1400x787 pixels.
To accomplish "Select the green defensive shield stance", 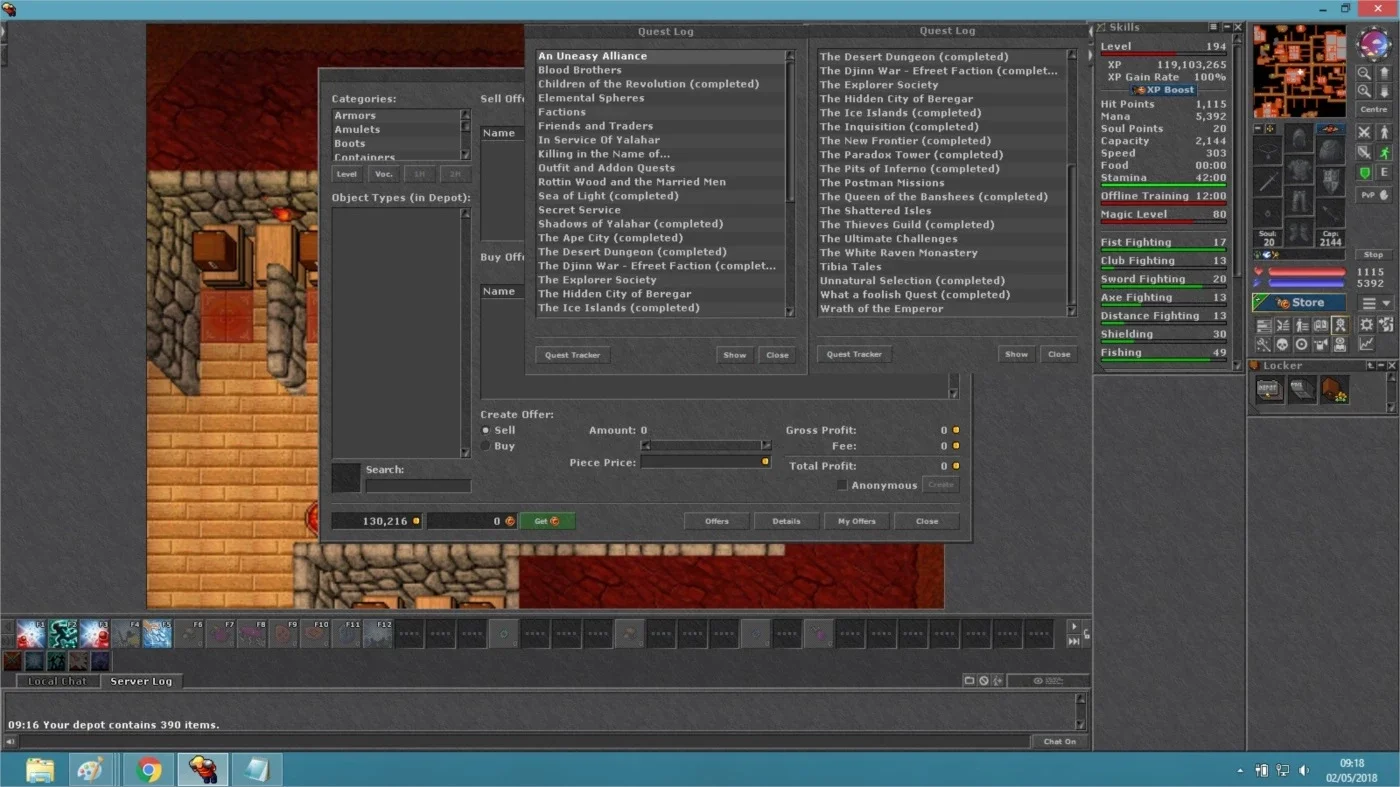I will pyautogui.click(x=1364, y=173).
